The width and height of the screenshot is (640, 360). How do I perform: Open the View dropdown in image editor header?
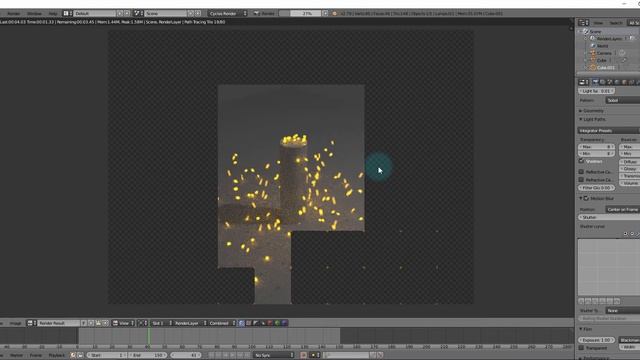point(124,323)
